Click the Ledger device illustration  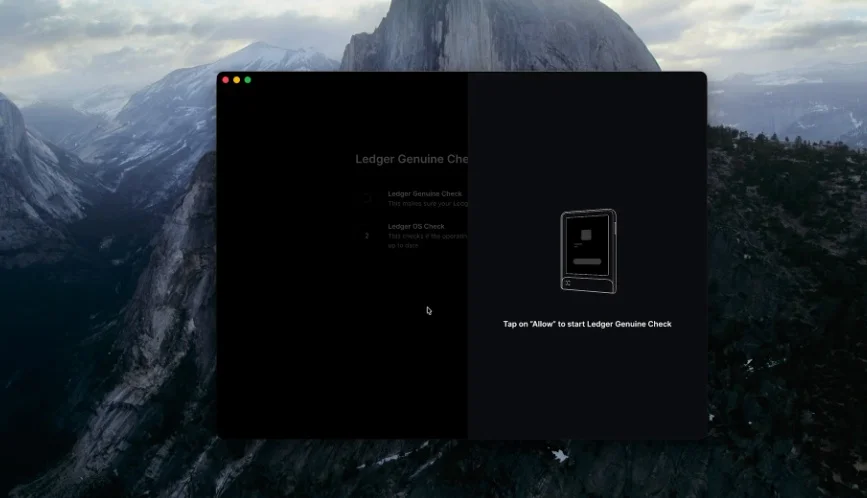pos(588,251)
